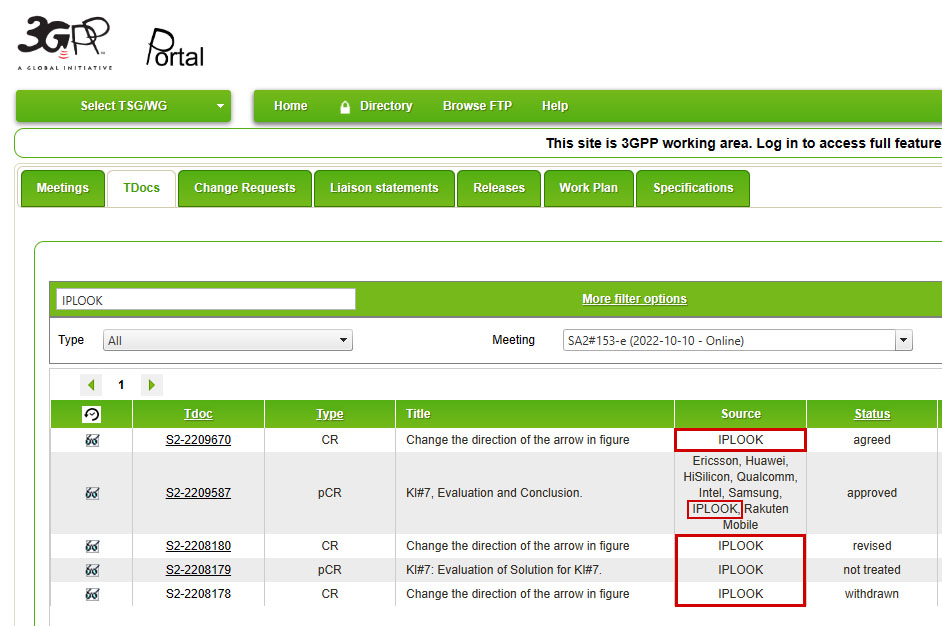Click the lock icon next to Directory
This screenshot has width=942, height=626.
click(x=343, y=106)
